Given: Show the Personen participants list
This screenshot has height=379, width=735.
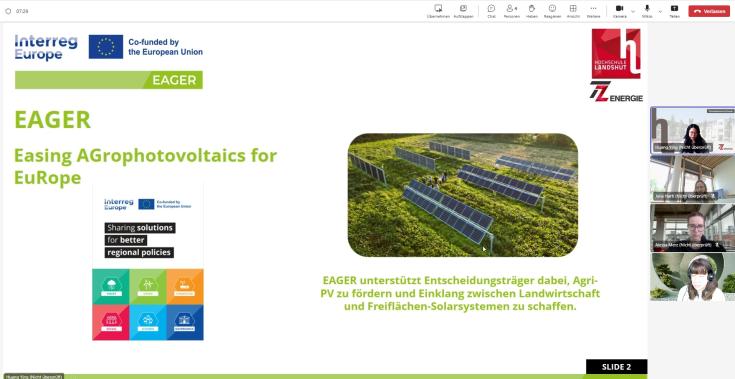Looking at the screenshot, I should pos(511,11).
